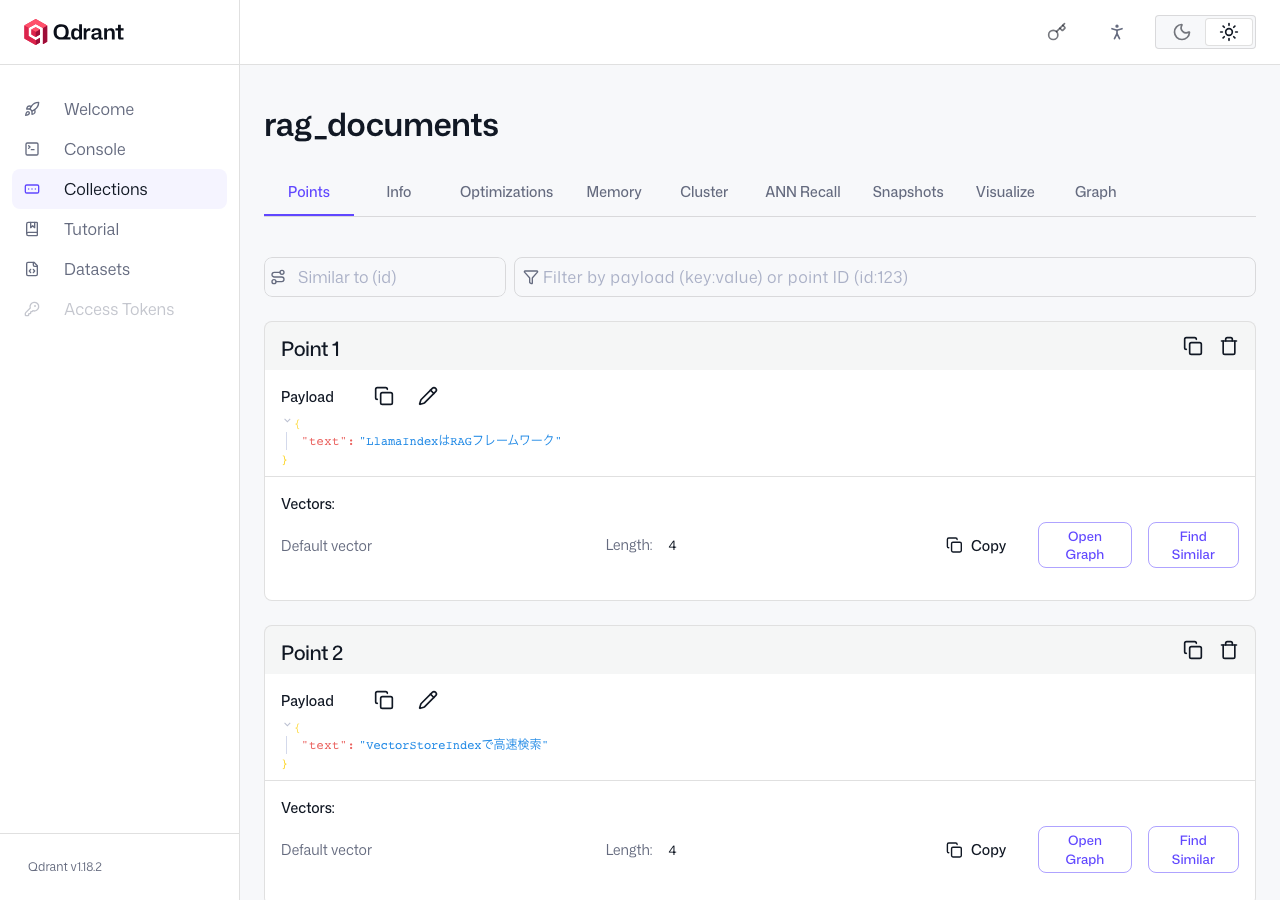
Task: Focus the Filter by payload field
Action: (x=885, y=277)
